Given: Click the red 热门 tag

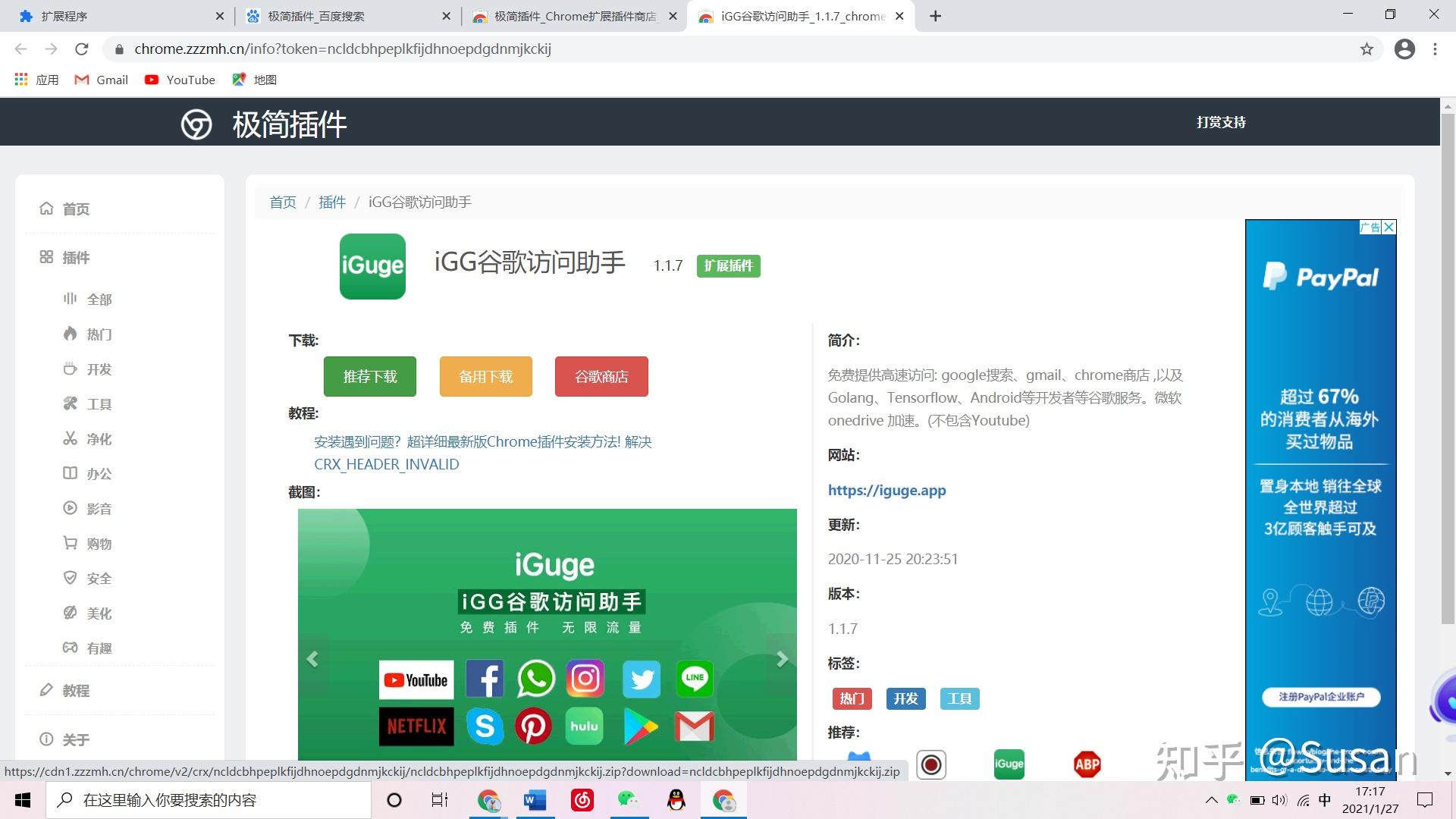Looking at the screenshot, I should click(852, 698).
